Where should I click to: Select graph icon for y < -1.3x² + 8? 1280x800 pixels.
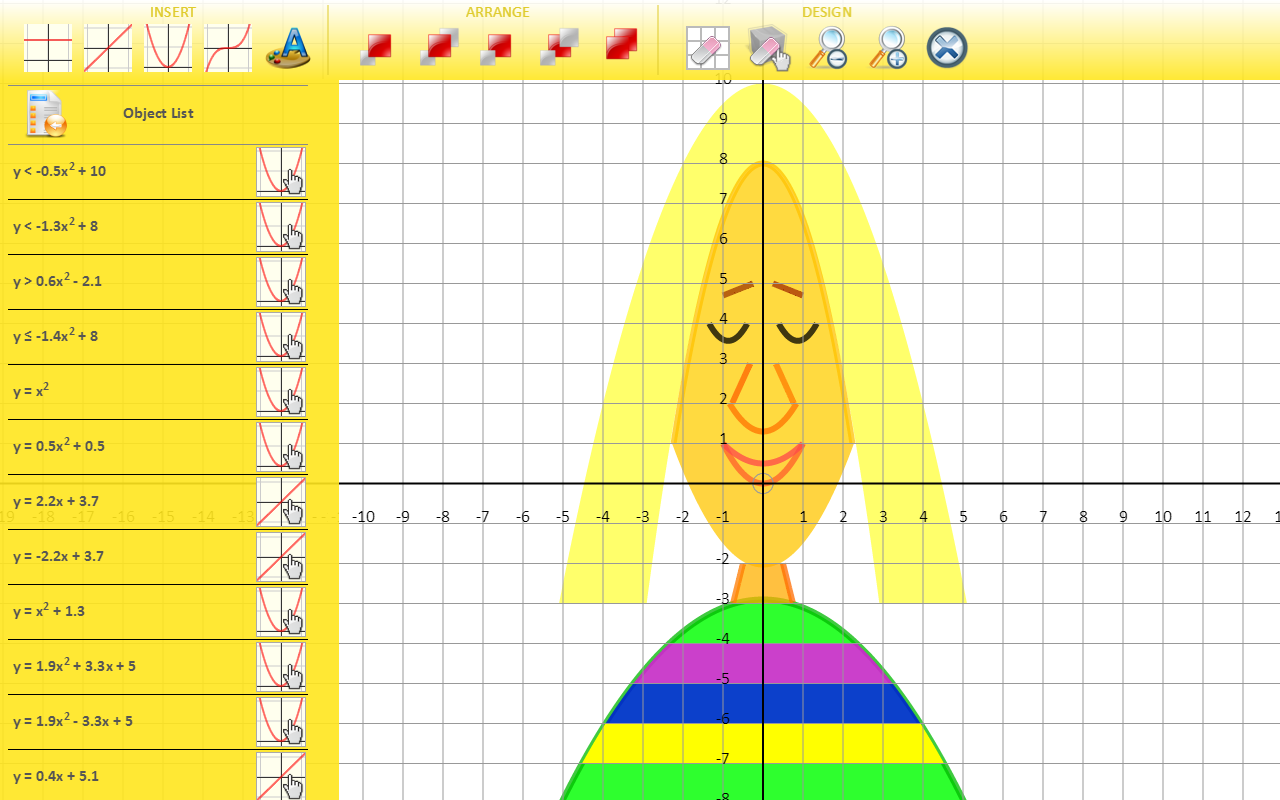click(281, 226)
